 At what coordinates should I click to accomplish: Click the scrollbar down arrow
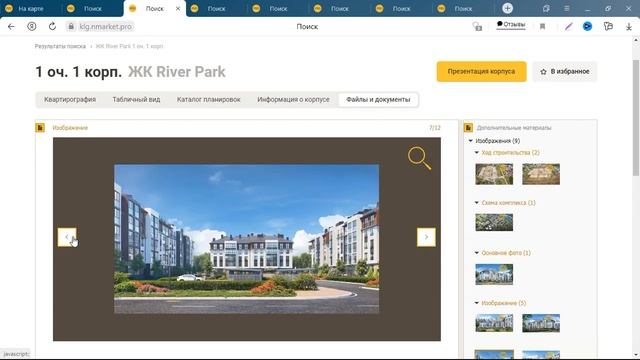point(636,355)
